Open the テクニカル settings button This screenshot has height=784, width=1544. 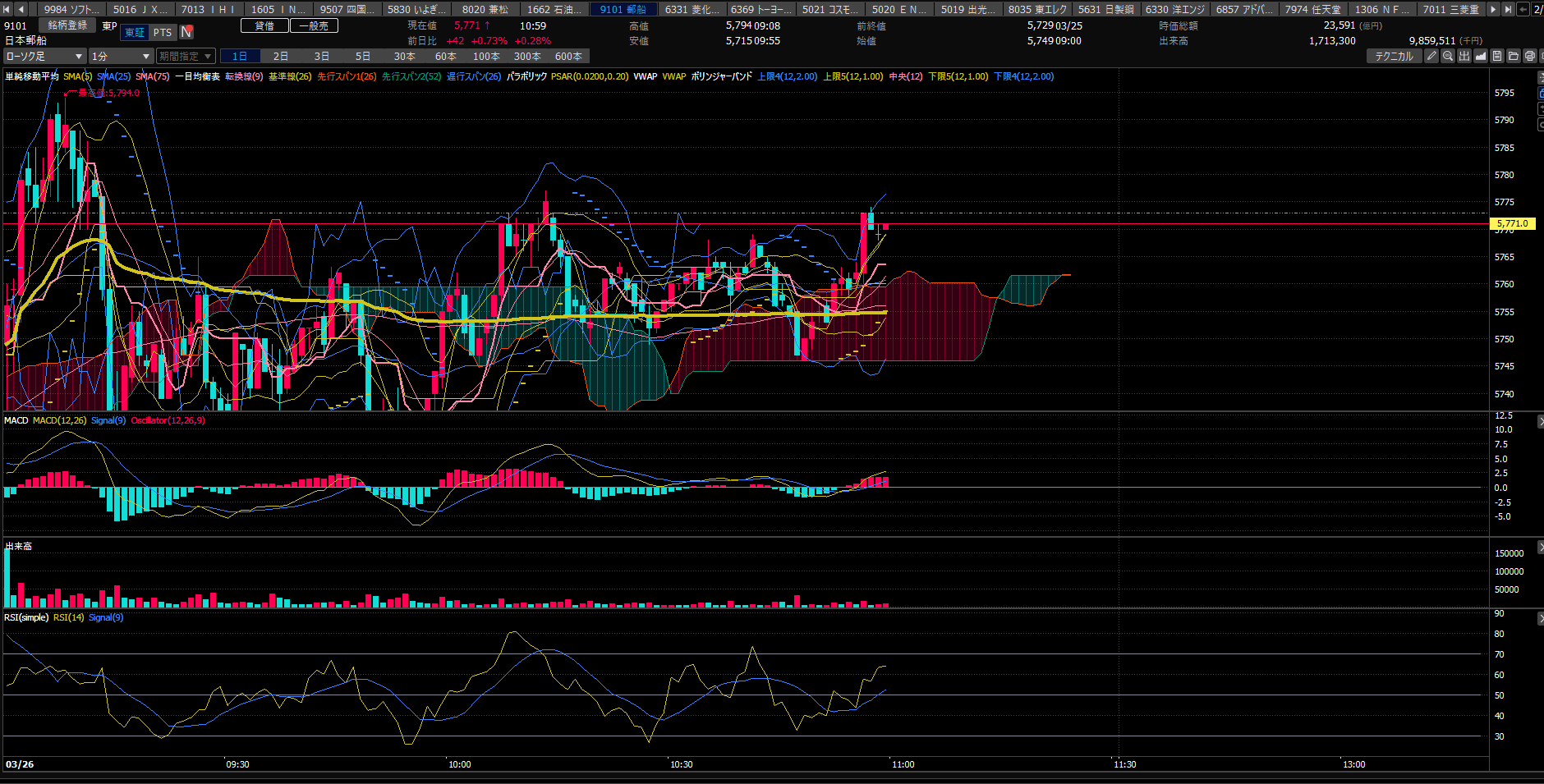pos(1394,56)
